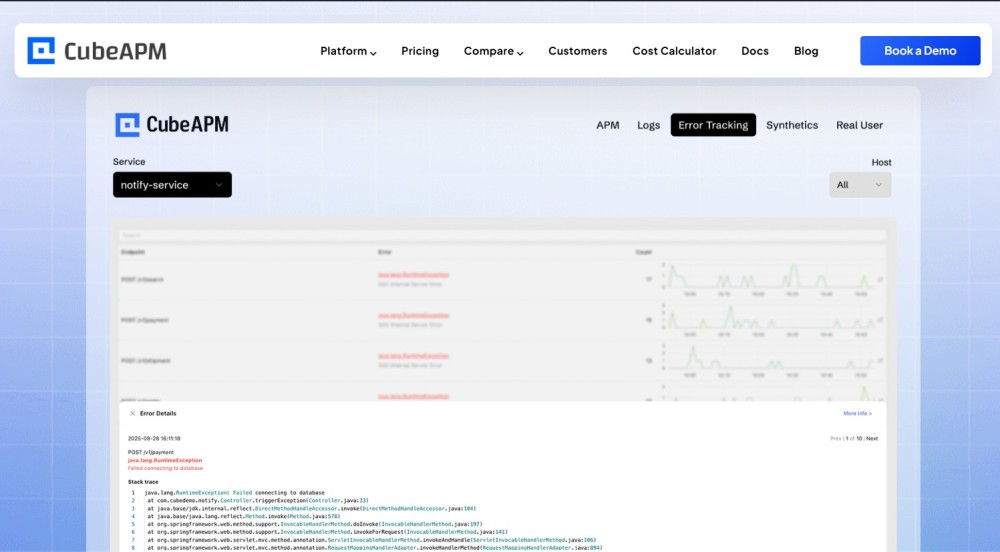Image resolution: width=1000 pixels, height=552 pixels.
Task: Click the red 'java.lang.RuntimeException' error name in Error Details
Action: coord(165,460)
